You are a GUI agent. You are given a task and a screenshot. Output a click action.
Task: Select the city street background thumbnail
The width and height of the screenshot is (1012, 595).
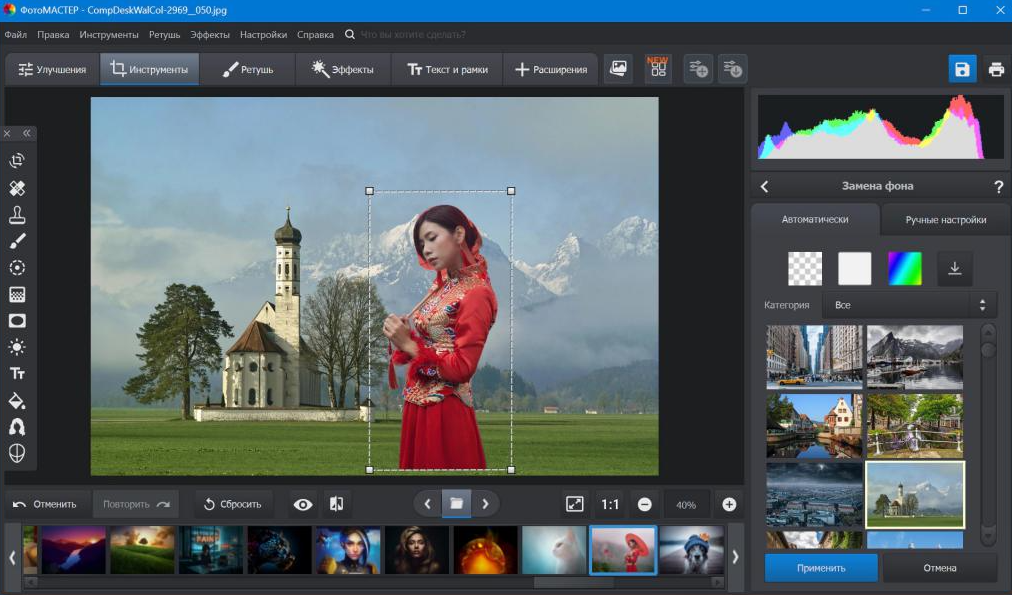(815, 357)
